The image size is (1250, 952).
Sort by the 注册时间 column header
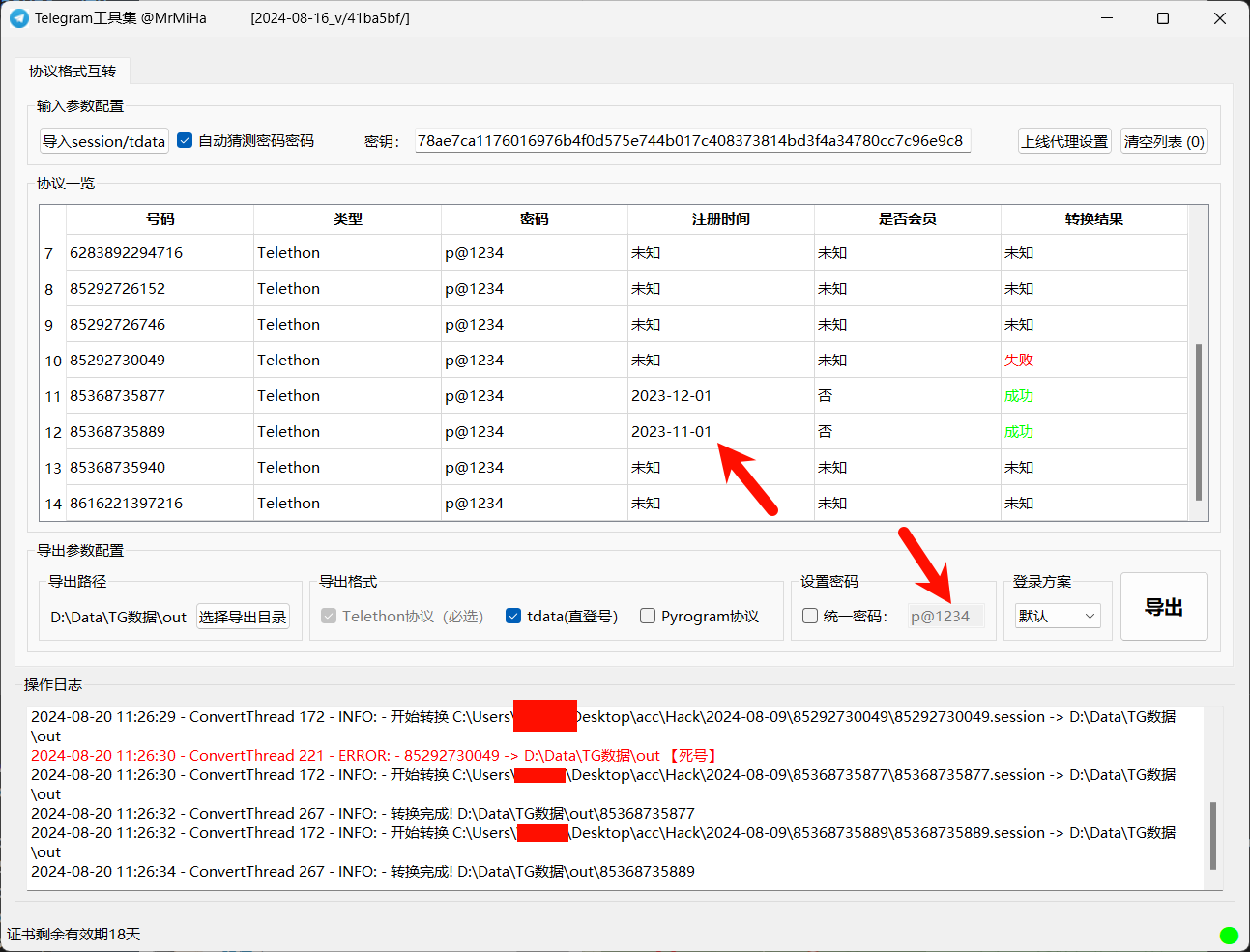coord(720,219)
